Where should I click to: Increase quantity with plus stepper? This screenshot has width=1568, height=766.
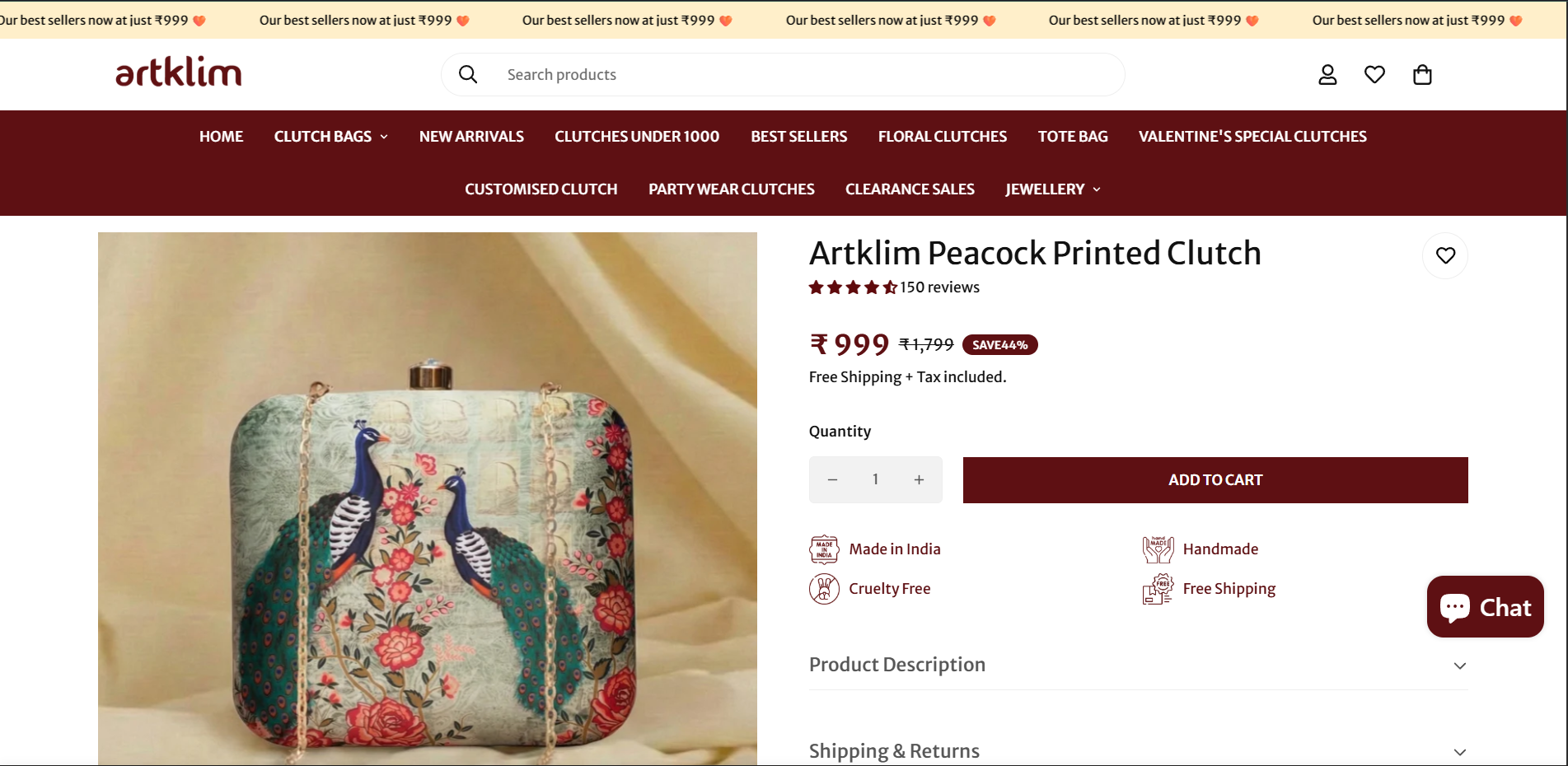tap(919, 479)
